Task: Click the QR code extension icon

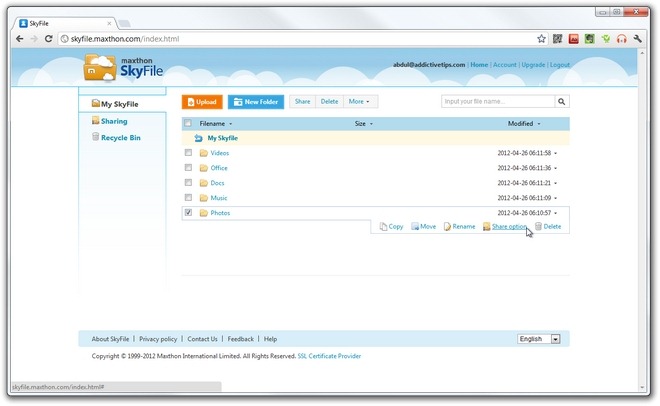Action: [557, 39]
